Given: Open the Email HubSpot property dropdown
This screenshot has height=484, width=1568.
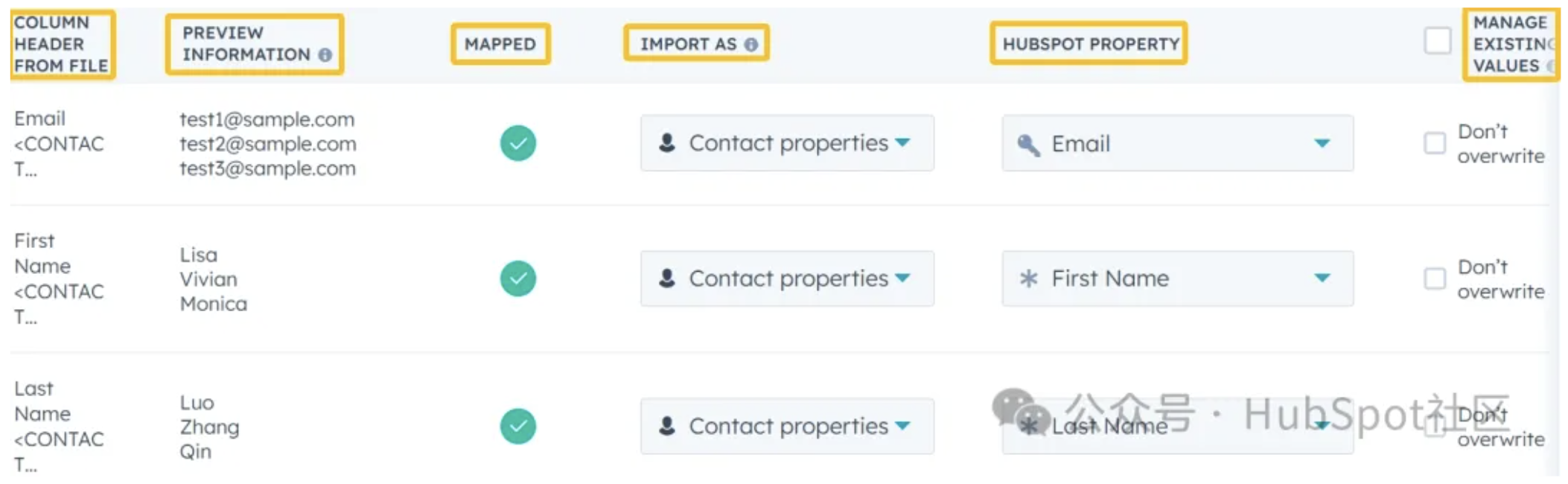Looking at the screenshot, I should 1178,143.
